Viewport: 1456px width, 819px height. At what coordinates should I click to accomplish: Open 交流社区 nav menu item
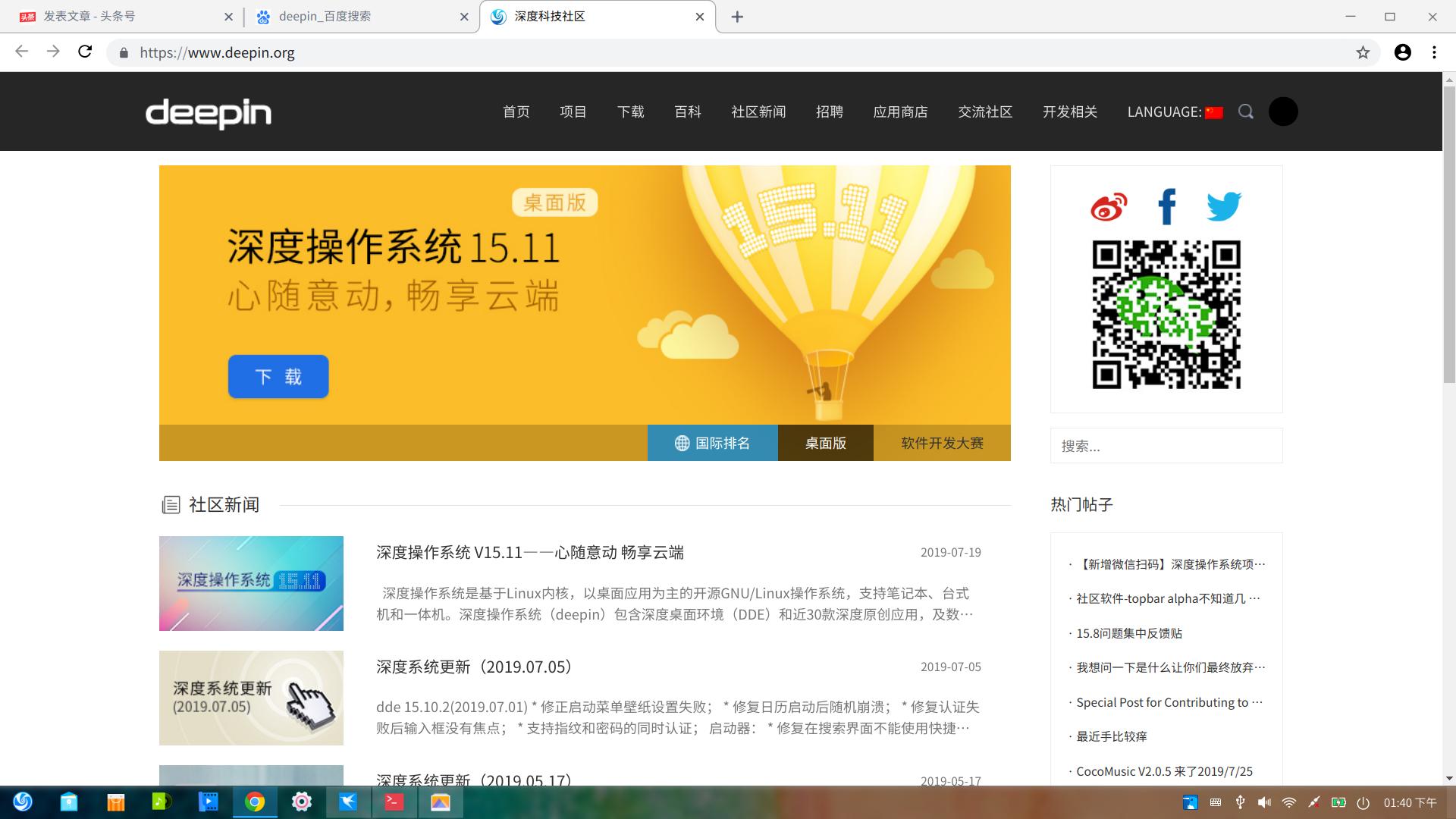[985, 111]
